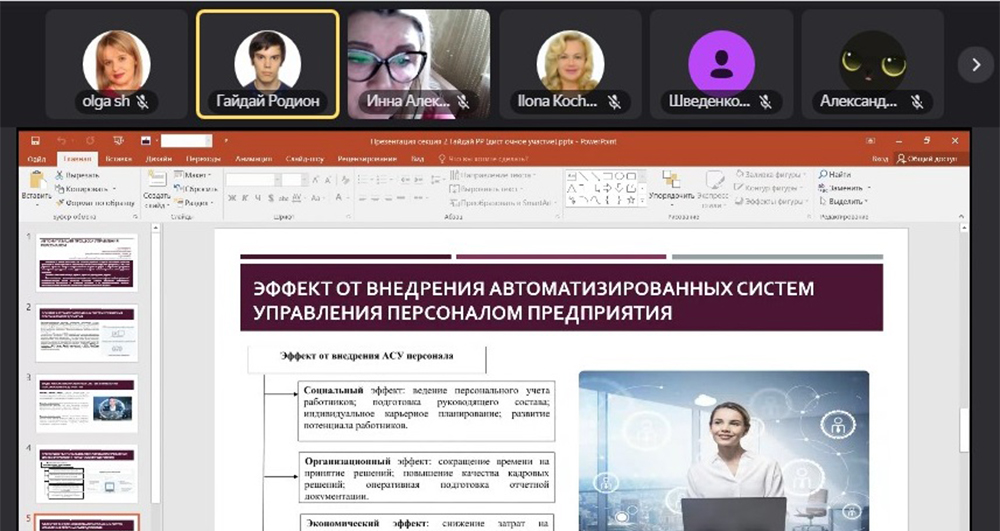The image size is (1000, 531).
Task: Open the font name combo box
Action: [253, 180]
